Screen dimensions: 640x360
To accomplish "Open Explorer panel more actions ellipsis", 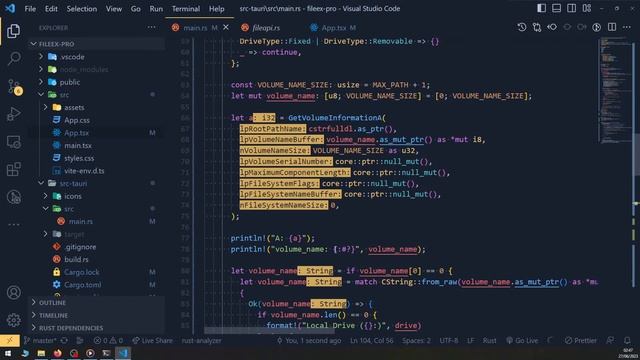I will (151, 27).
